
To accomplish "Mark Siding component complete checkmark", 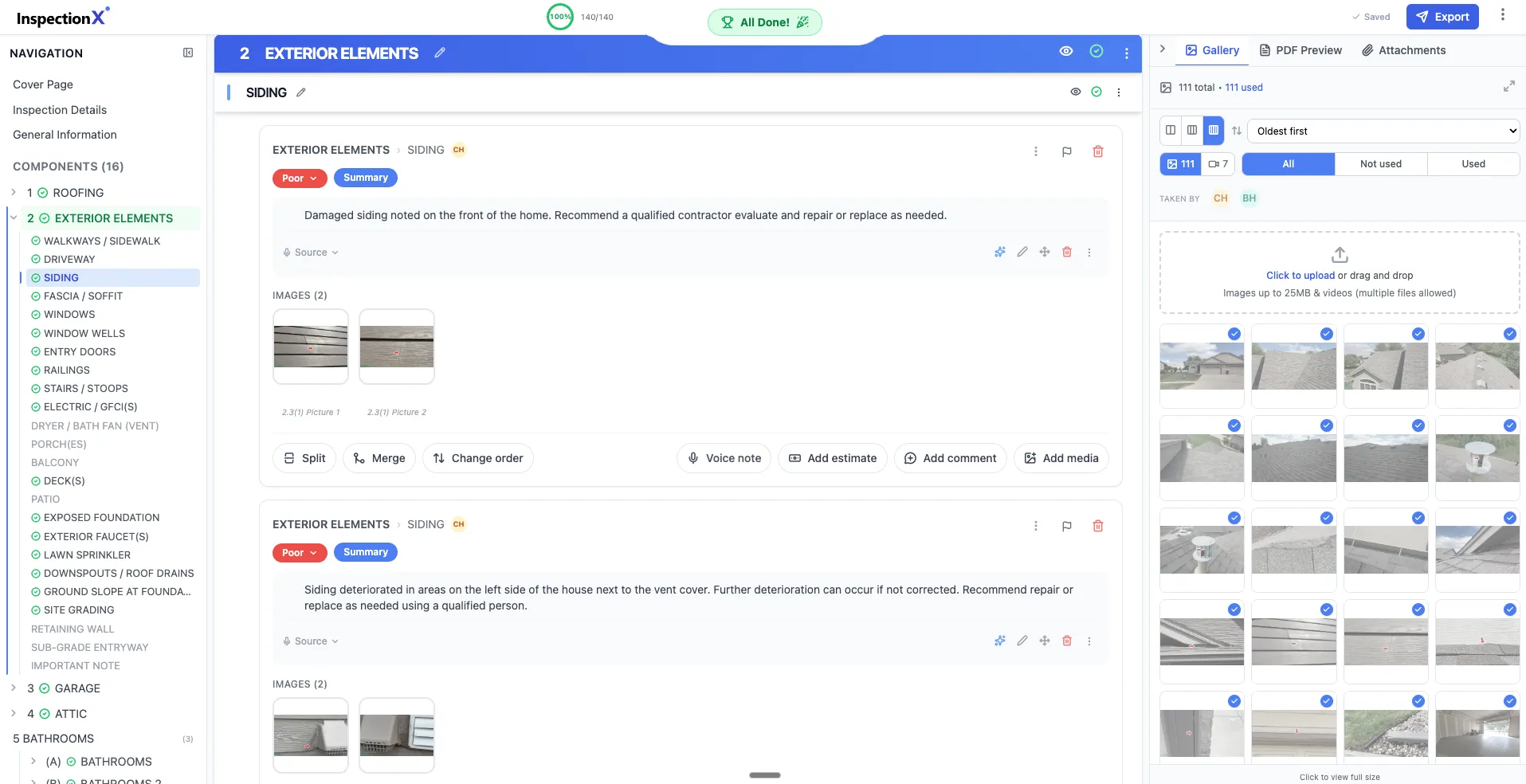I will tap(1096, 92).
